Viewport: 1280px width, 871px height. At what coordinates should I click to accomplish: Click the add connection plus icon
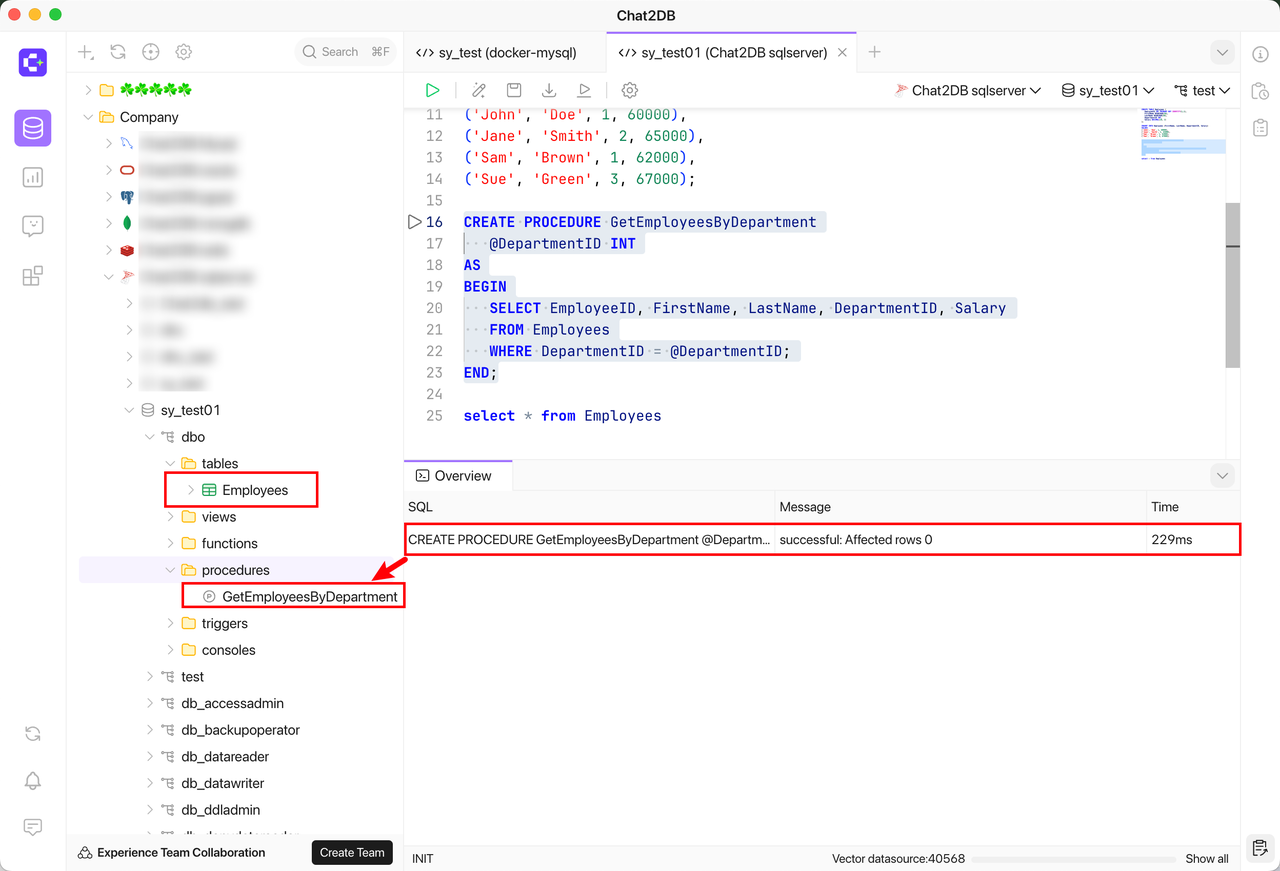click(x=86, y=52)
